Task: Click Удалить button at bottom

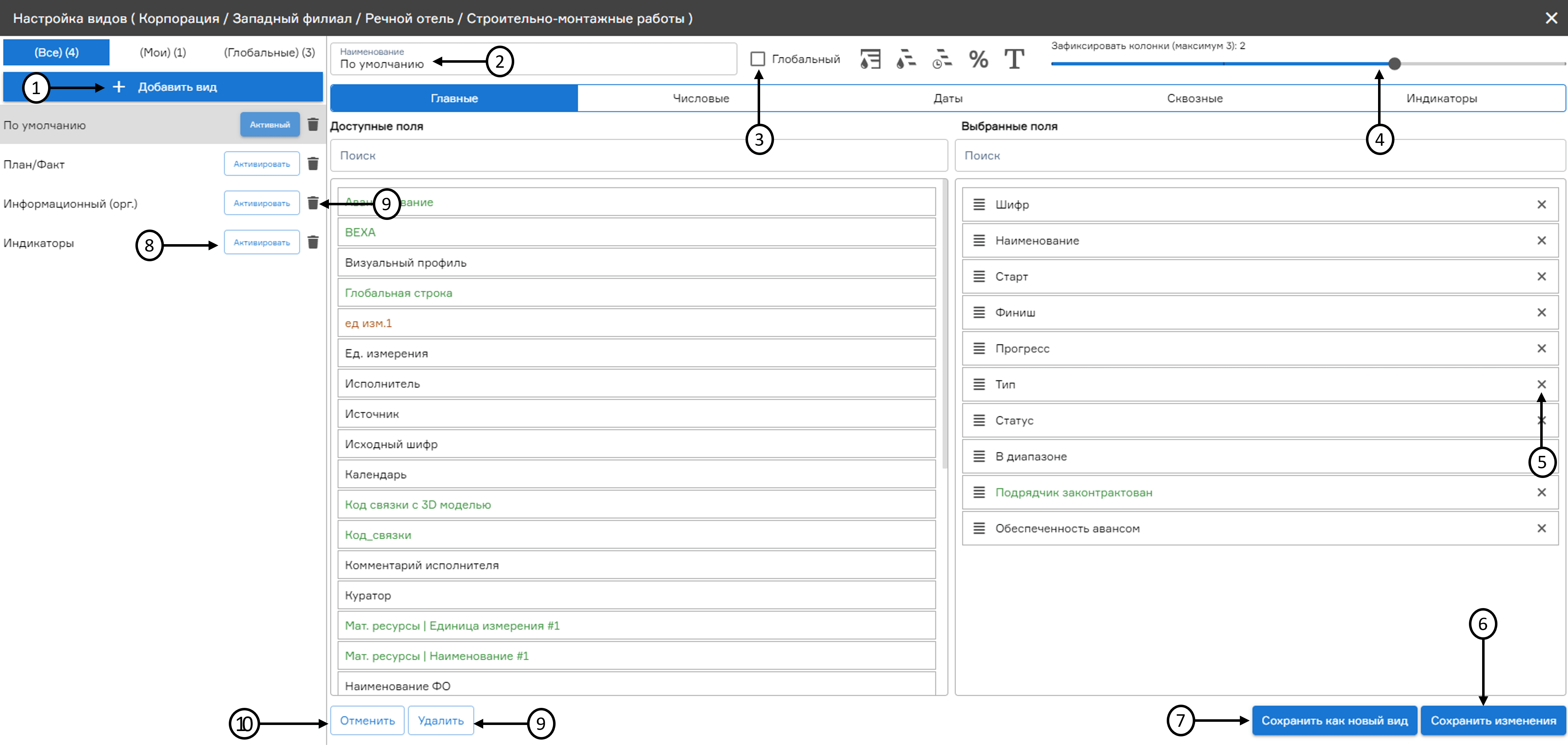Action: (x=441, y=721)
